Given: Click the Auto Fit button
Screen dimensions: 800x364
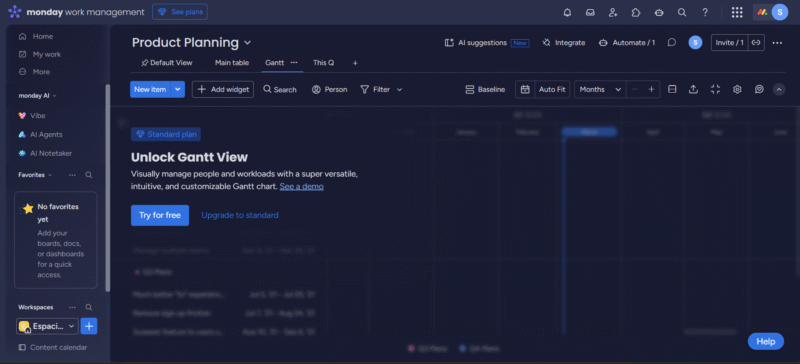Looking at the screenshot, I should click(x=552, y=89).
